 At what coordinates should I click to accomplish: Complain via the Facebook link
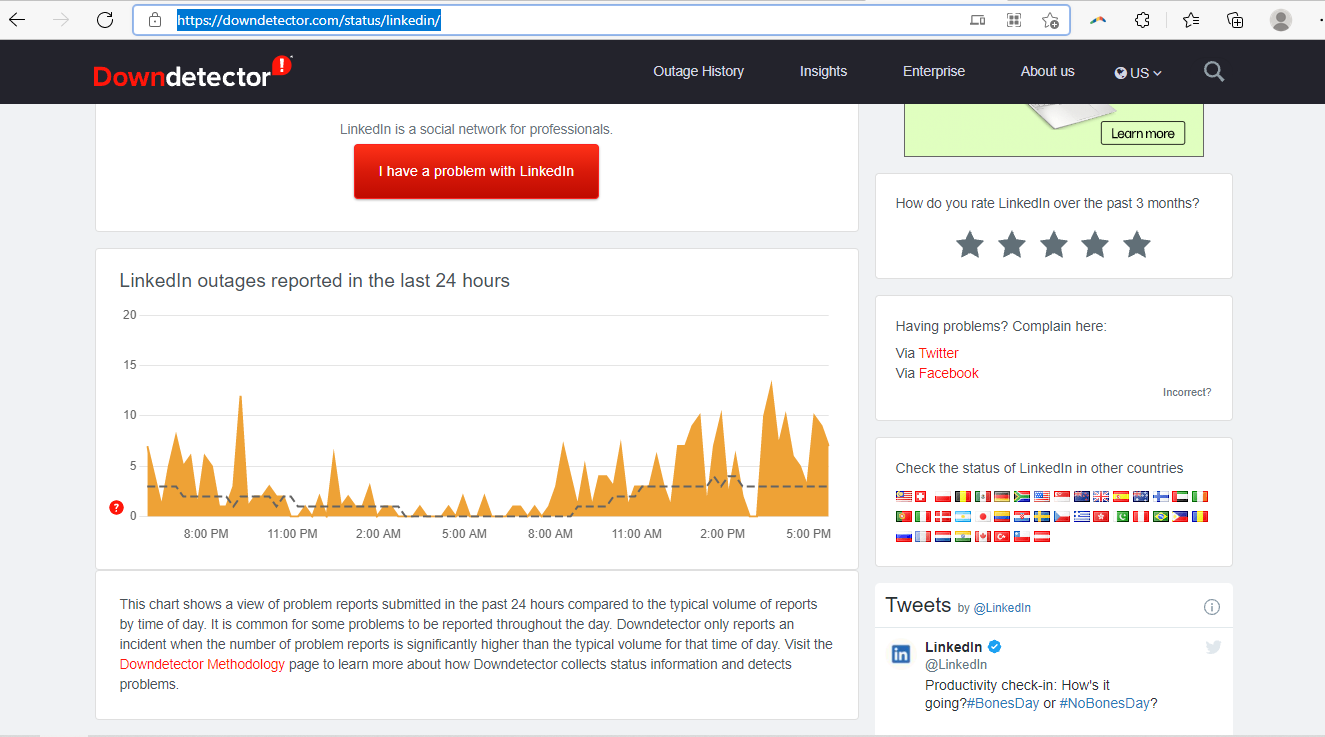tap(949, 373)
